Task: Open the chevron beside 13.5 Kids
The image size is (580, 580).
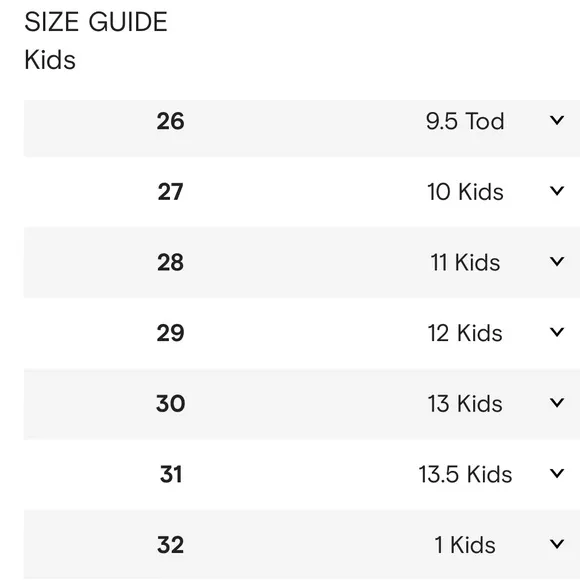Action: pos(557,473)
